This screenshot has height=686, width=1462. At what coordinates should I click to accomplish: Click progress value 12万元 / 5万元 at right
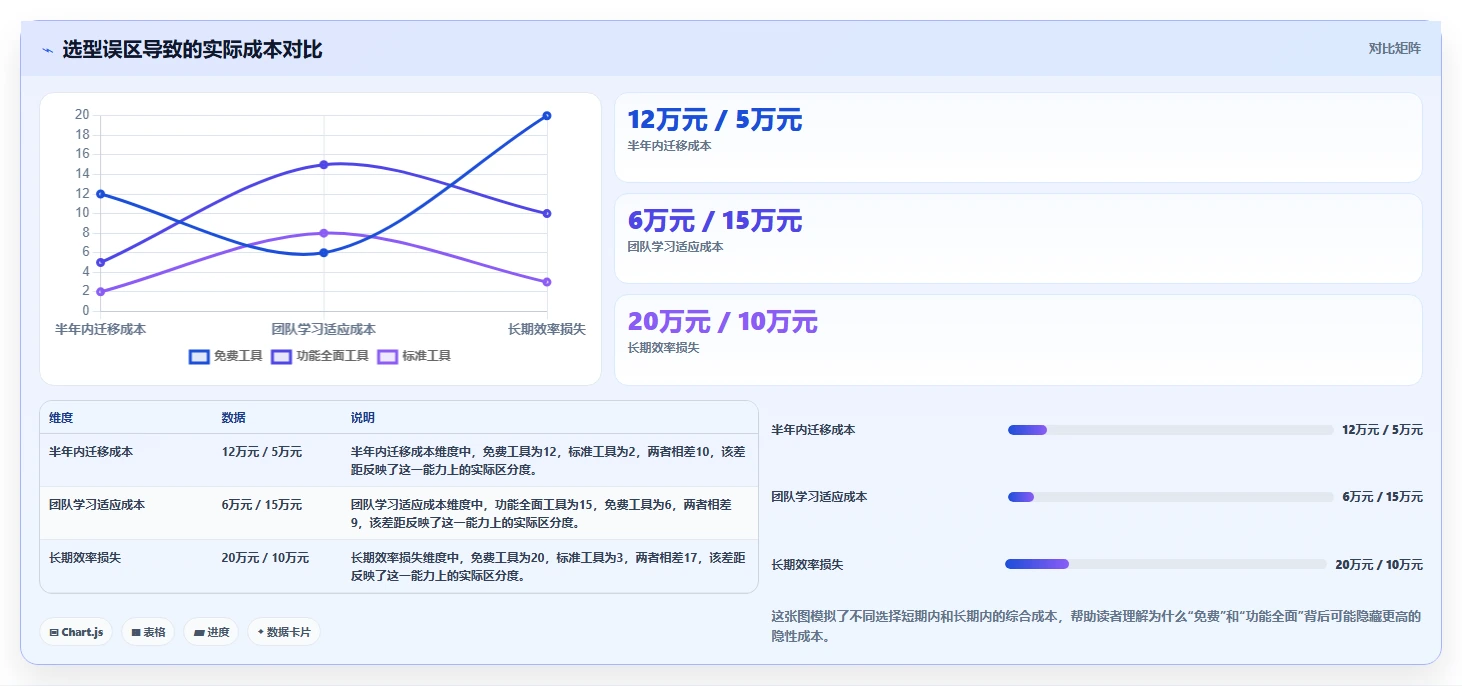pos(1382,430)
